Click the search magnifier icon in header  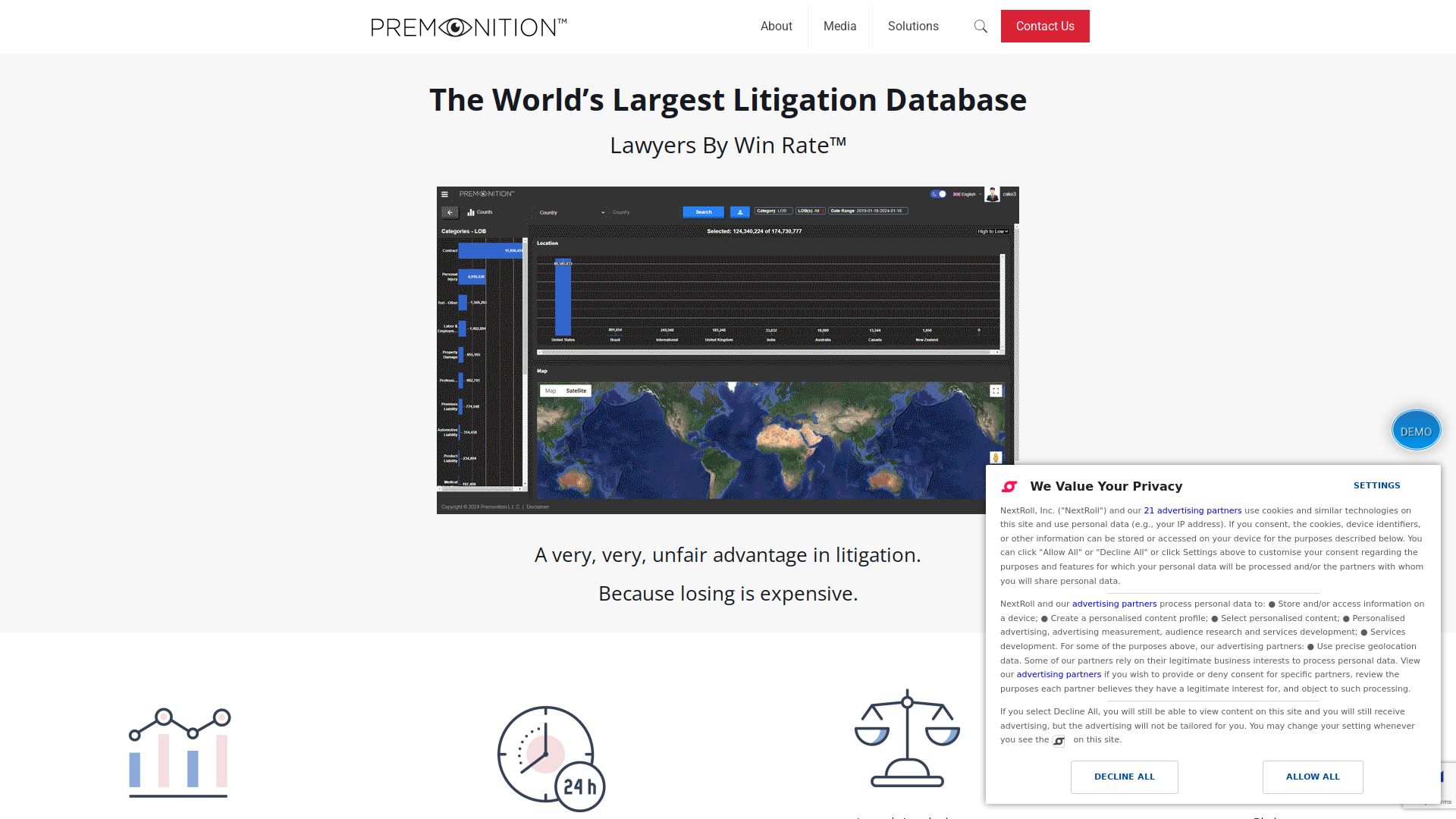(x=981, y=27)
